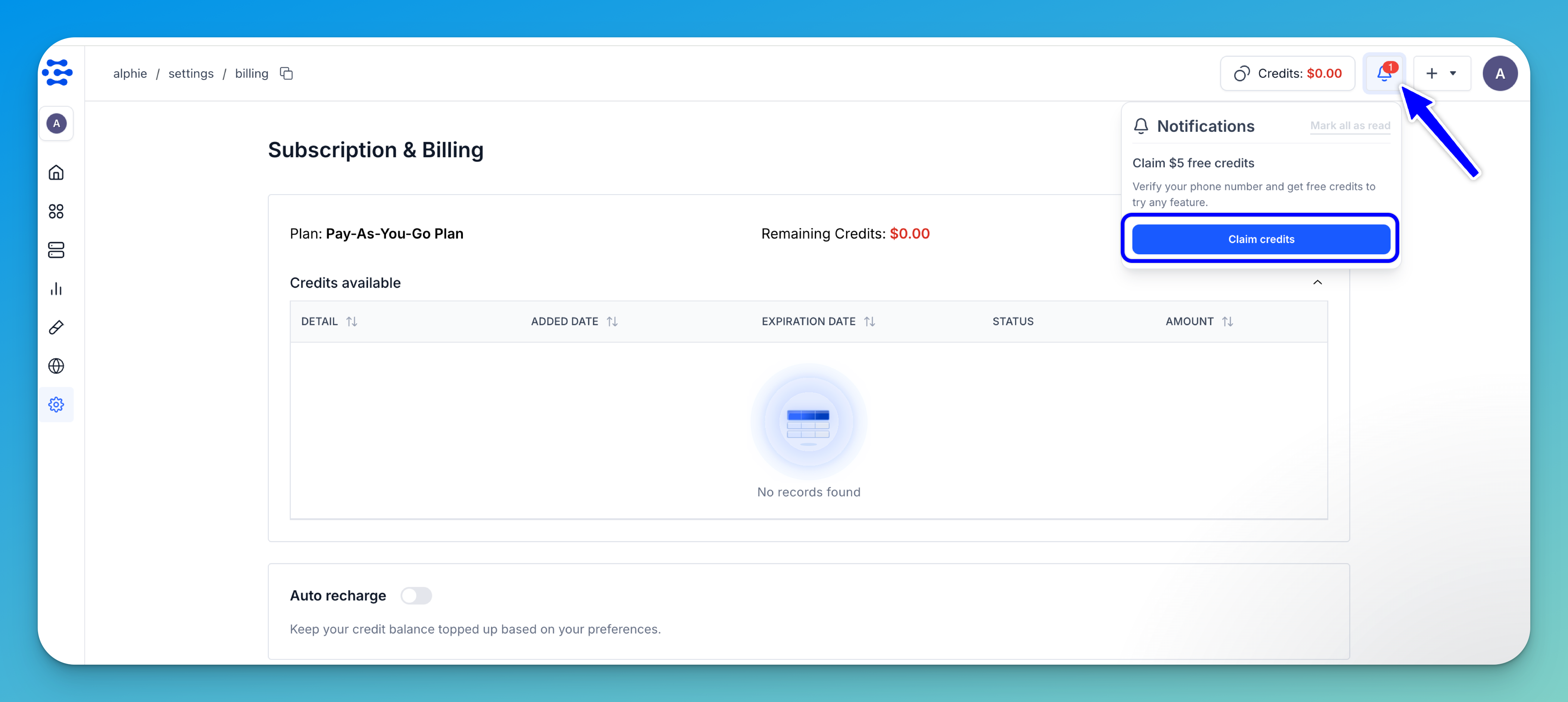Open the plus create dropdown menu
Screen dimensions: 1568x702
1441,74
